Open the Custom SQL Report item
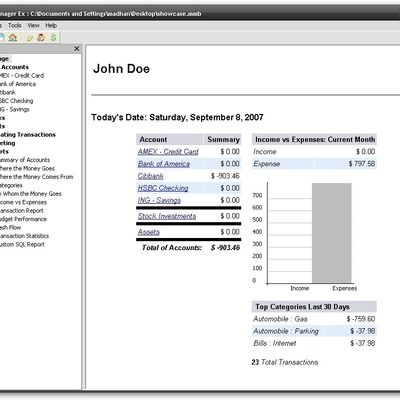 pos(22,244)
